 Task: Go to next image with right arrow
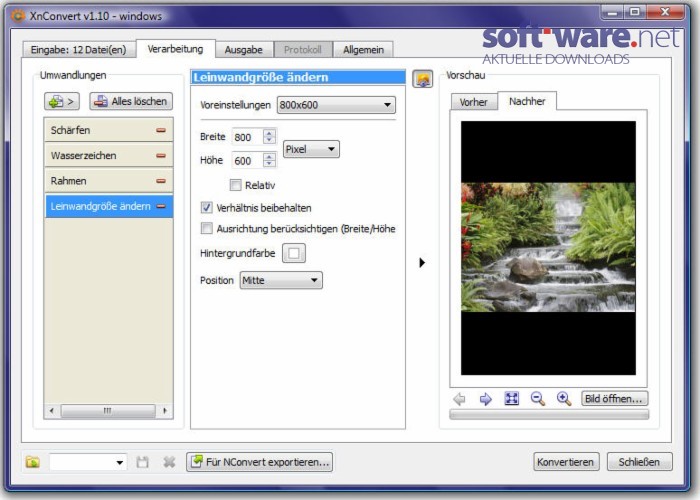point(485,398)
